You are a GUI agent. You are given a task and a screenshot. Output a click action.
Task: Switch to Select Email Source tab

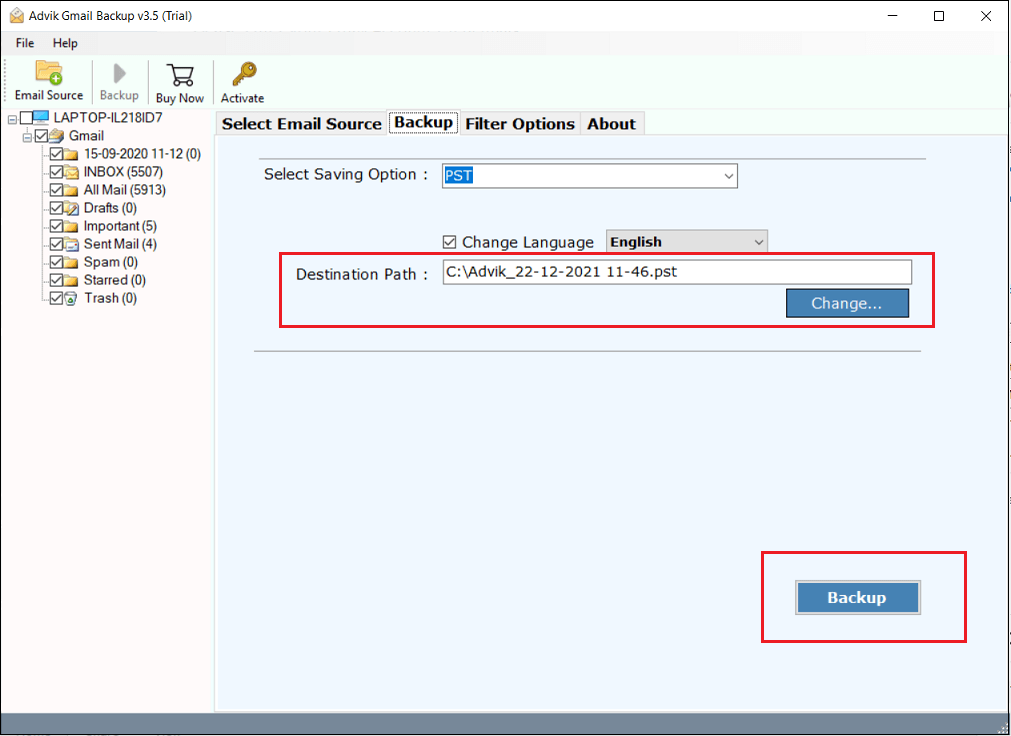[302, 124]
